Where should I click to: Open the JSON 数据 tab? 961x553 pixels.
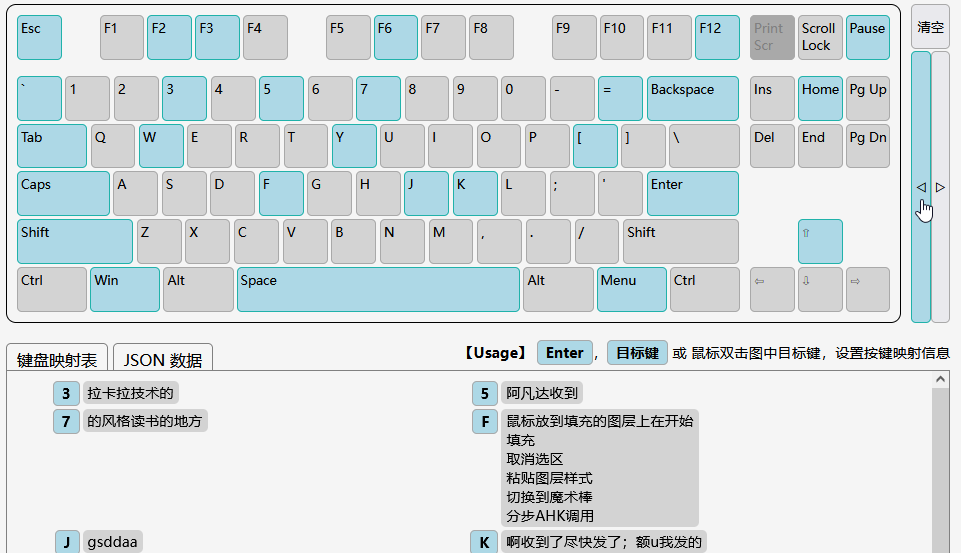pyautogui.click(x=163, y=360)
